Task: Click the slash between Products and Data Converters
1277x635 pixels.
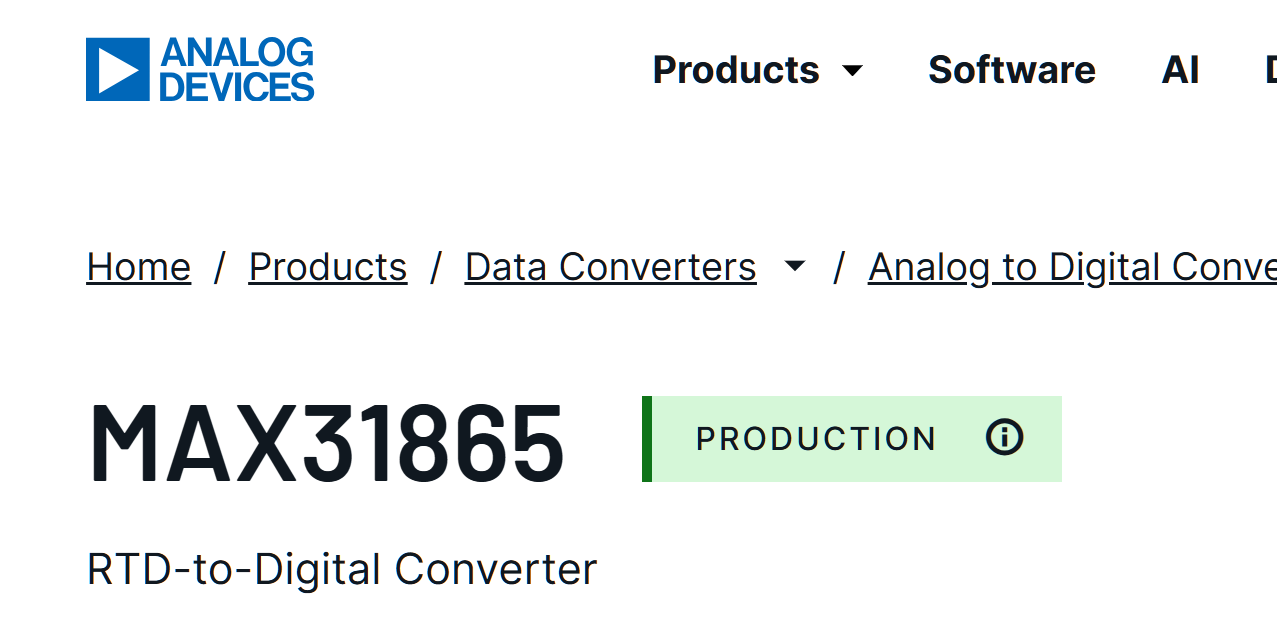Action: click(x=436, y=267)
